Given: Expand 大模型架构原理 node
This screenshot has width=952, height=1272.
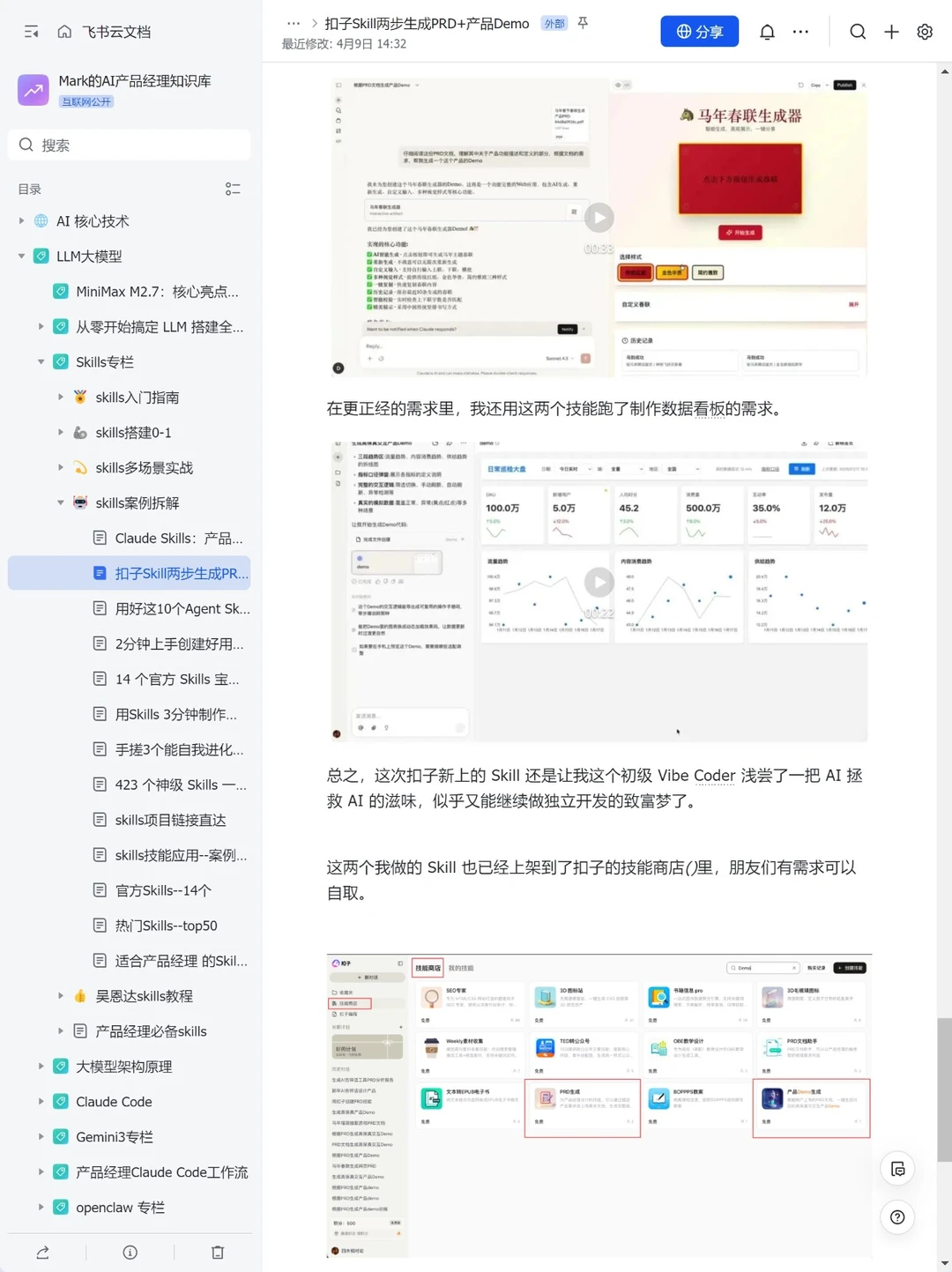Looking at the screenshot, I should [41, 1067].
